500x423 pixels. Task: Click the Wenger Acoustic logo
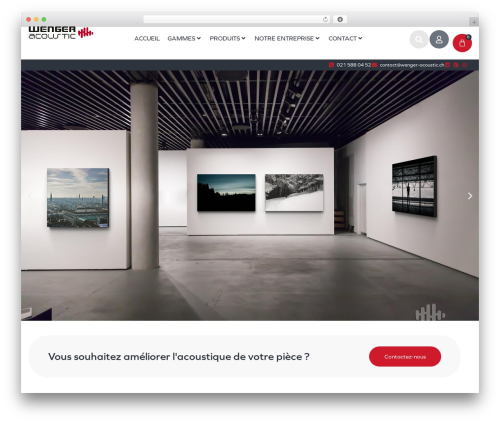click(61, 33)
